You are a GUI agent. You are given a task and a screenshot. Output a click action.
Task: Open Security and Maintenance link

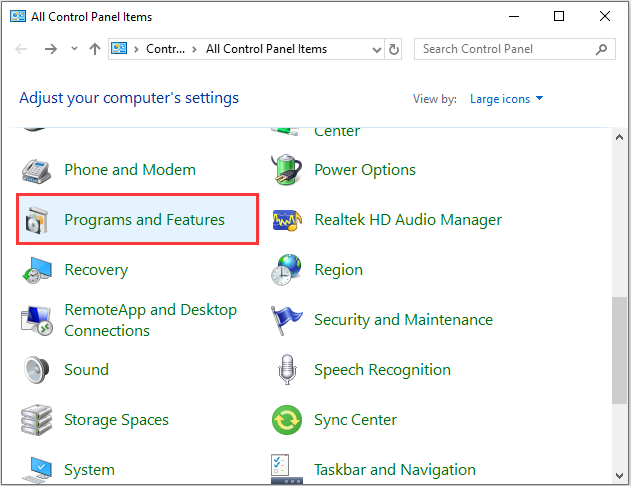pos(403,320)
